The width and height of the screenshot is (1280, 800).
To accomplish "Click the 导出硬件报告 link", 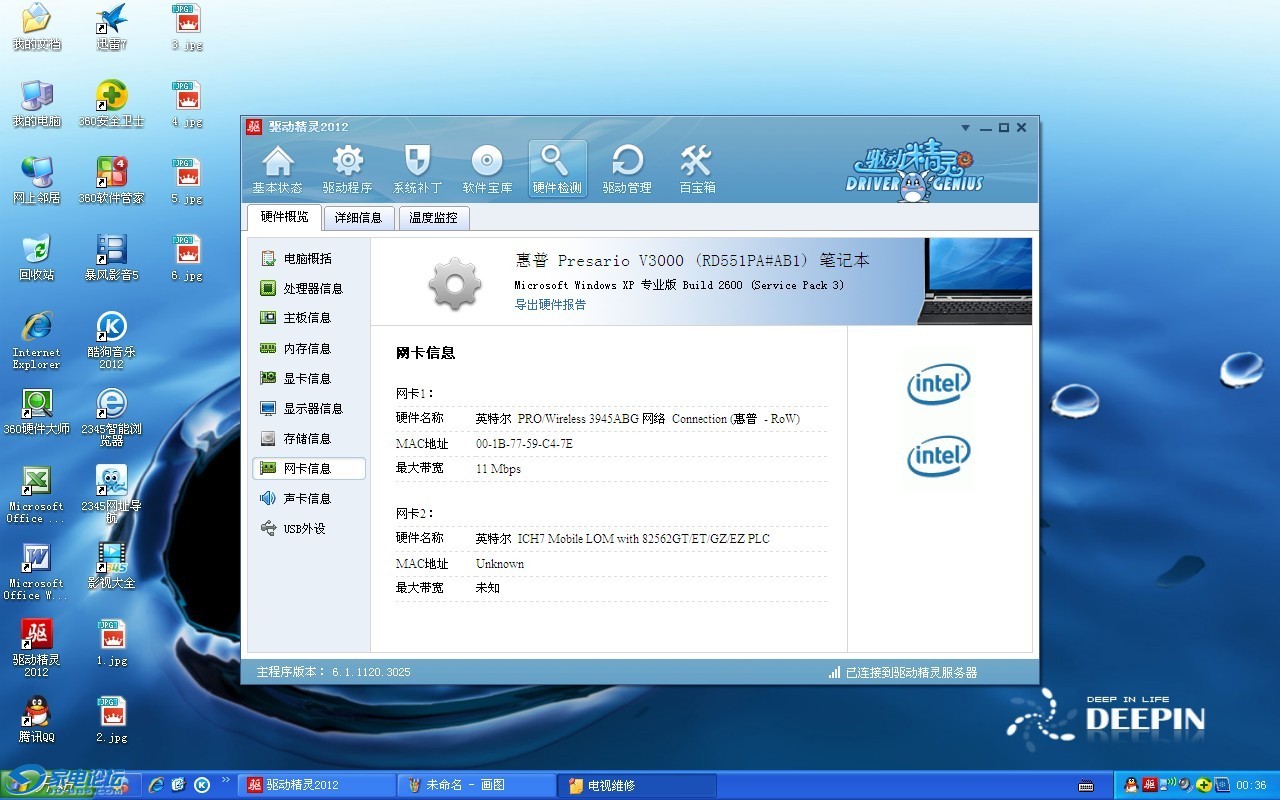I will [x=550, y=305].
